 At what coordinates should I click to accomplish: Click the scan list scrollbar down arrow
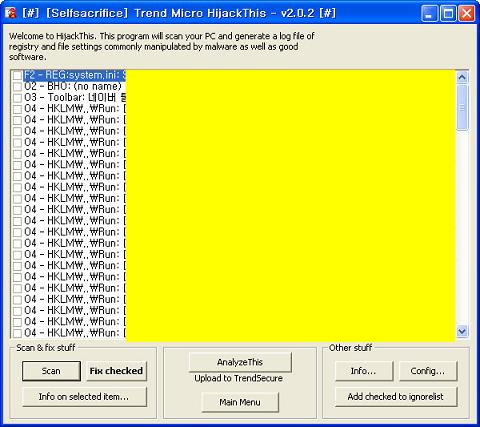(x=462, y=331)
